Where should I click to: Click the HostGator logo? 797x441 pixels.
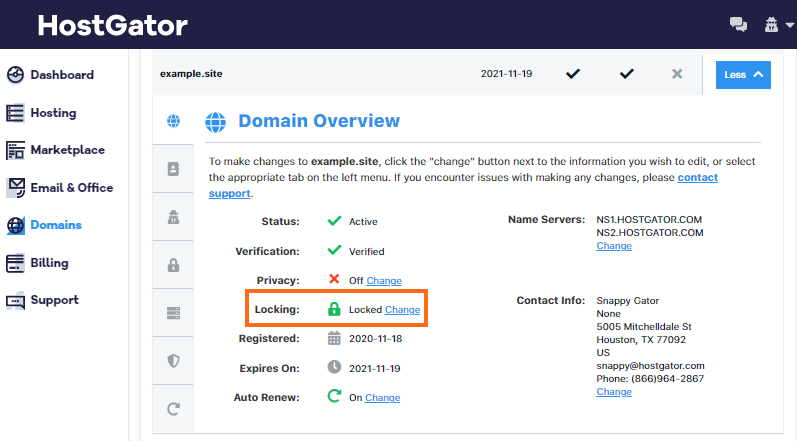tap(112, 25)
